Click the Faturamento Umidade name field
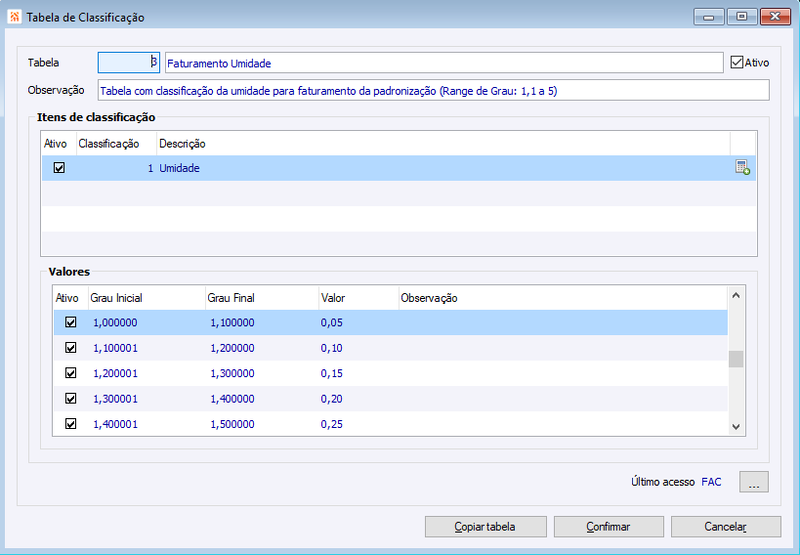 [444, 63]
